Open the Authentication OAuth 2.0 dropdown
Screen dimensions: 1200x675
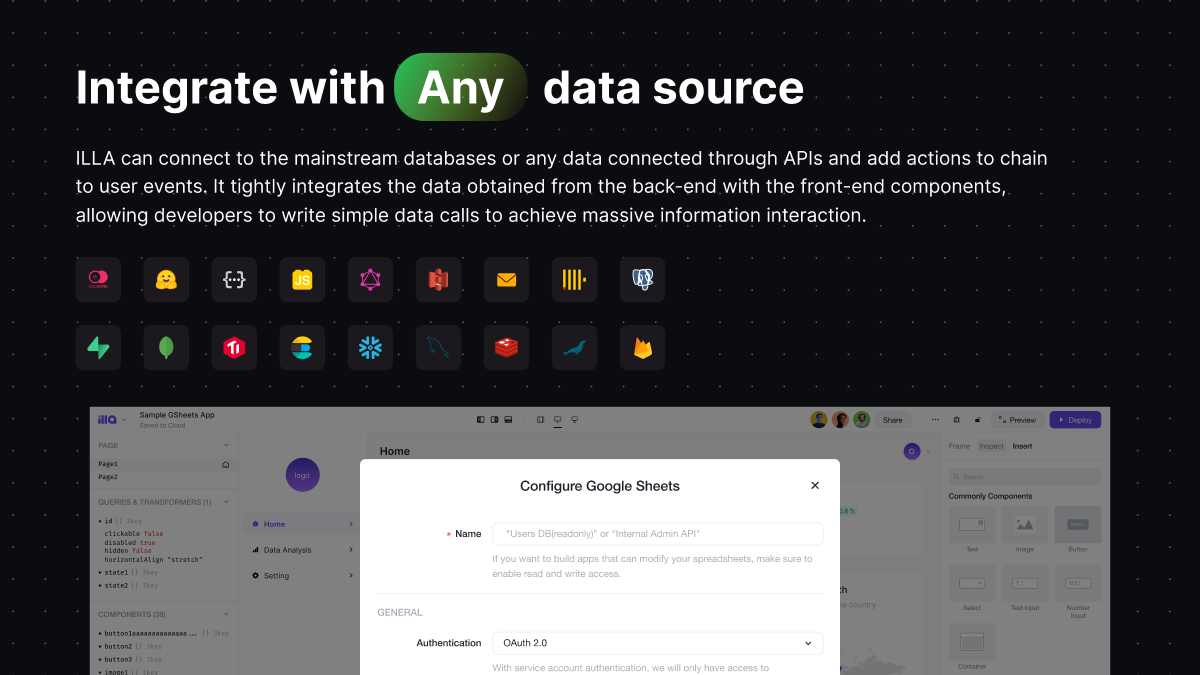pos(658,643)
